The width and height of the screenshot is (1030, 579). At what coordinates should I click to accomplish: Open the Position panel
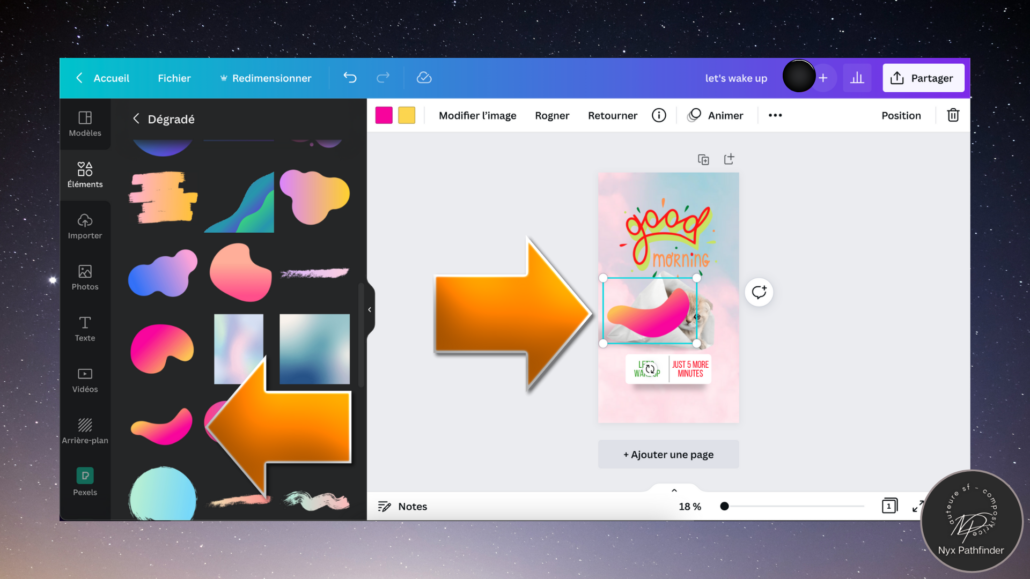click(901, 115)
